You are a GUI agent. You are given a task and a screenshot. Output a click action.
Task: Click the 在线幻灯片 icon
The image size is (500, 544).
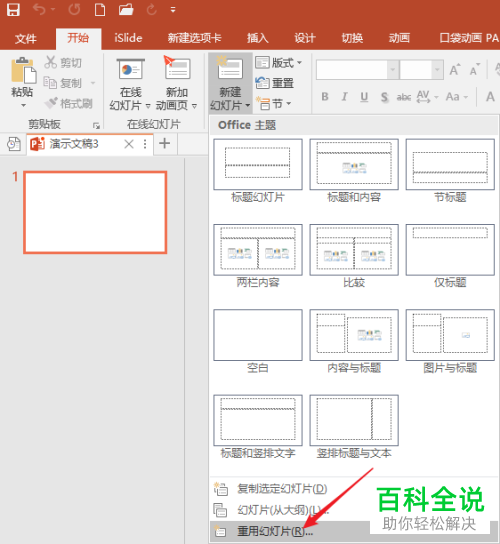click(130, 70)
